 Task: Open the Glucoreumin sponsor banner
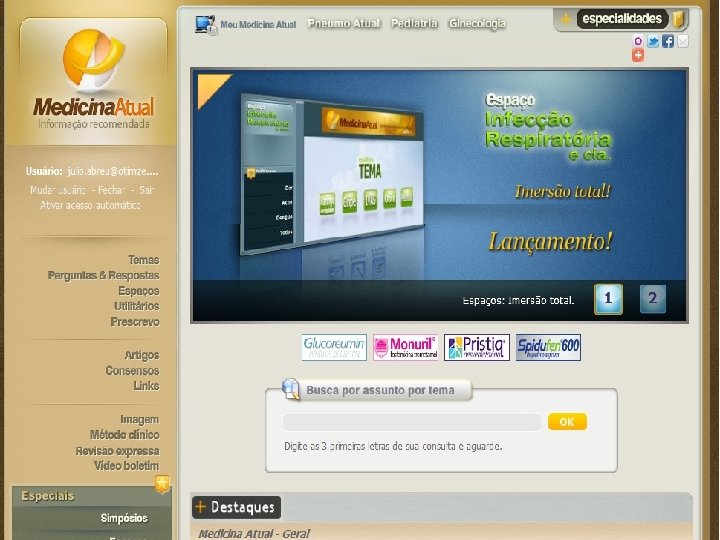pyautogui.click(x=334, y=347)
